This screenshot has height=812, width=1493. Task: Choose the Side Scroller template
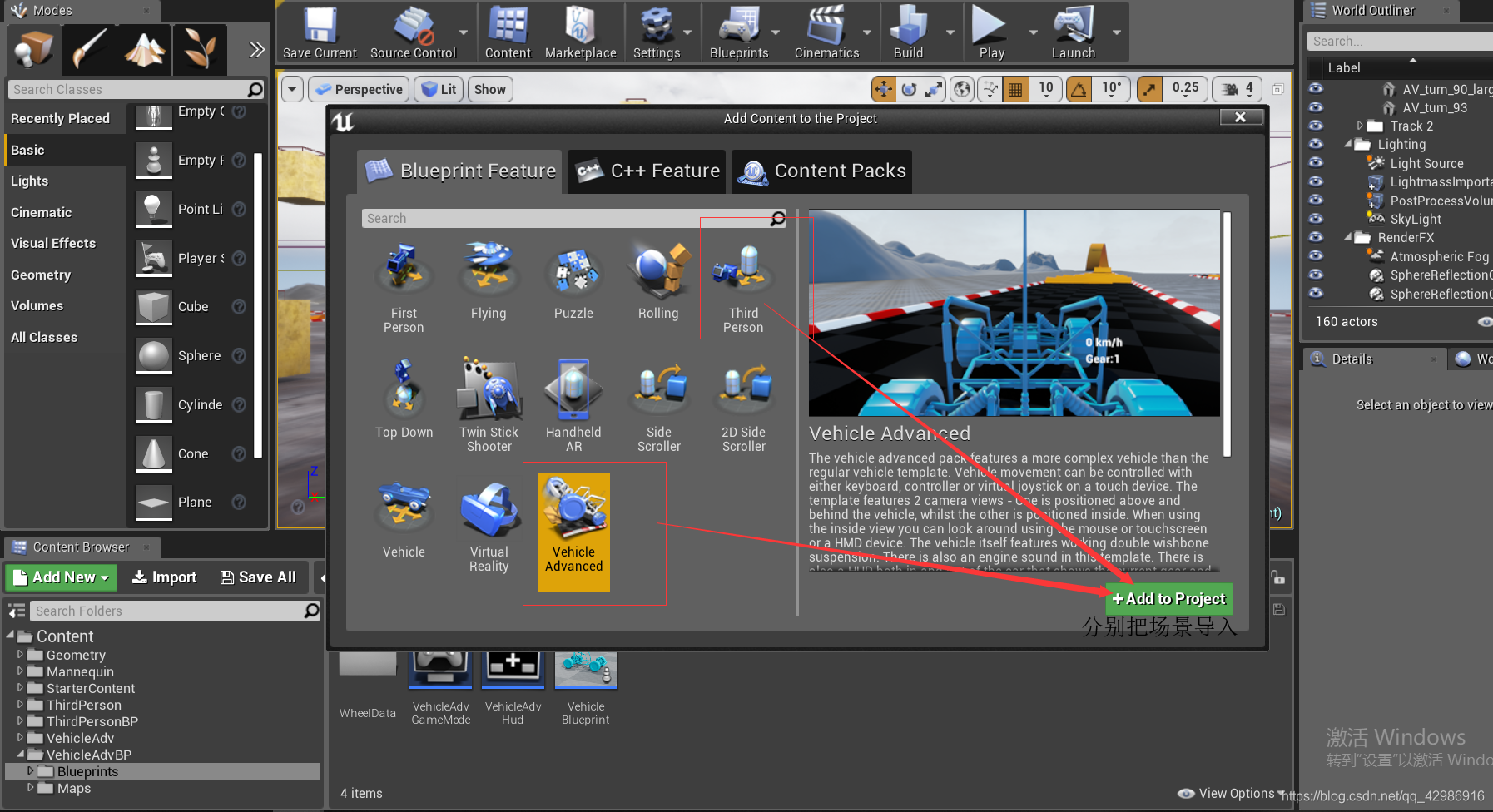tap(658, 405)
